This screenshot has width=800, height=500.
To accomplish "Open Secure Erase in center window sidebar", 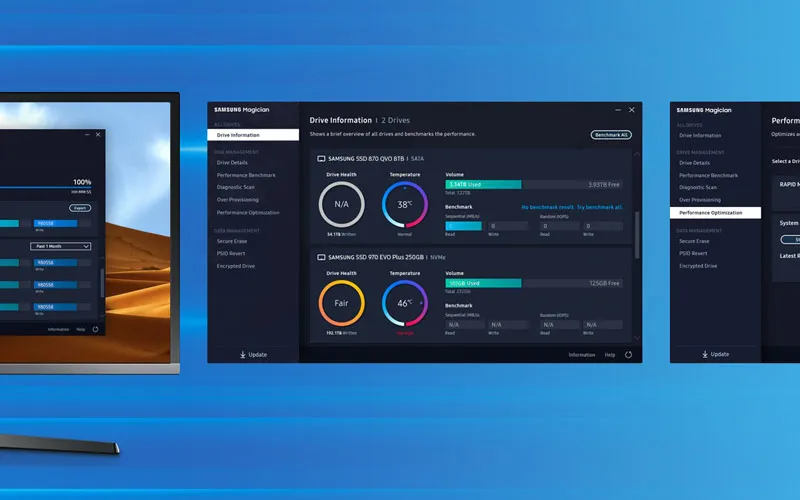I will click(x=232, y=241).
